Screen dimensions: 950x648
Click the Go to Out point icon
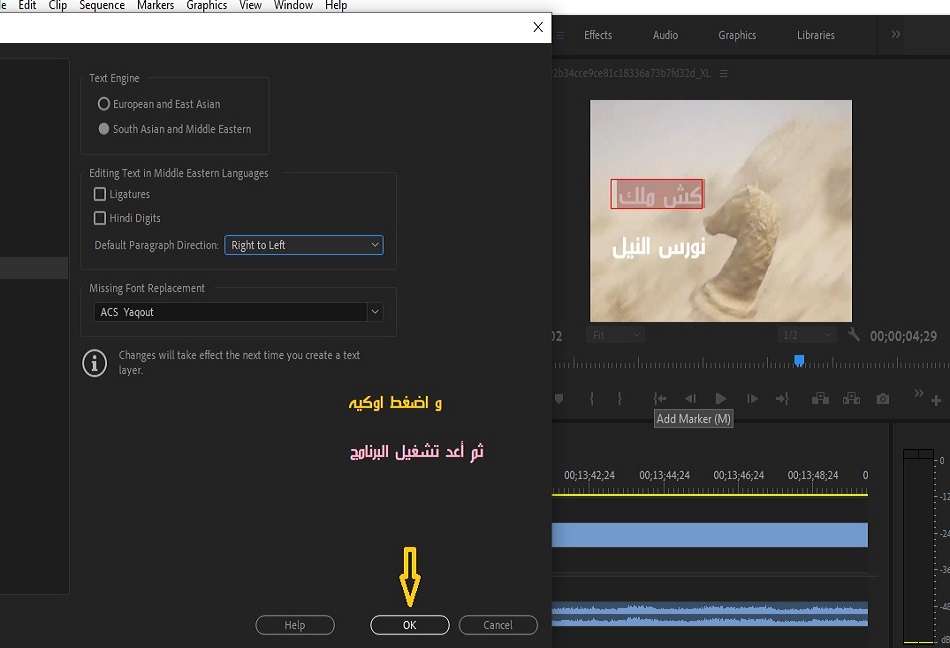782,398
